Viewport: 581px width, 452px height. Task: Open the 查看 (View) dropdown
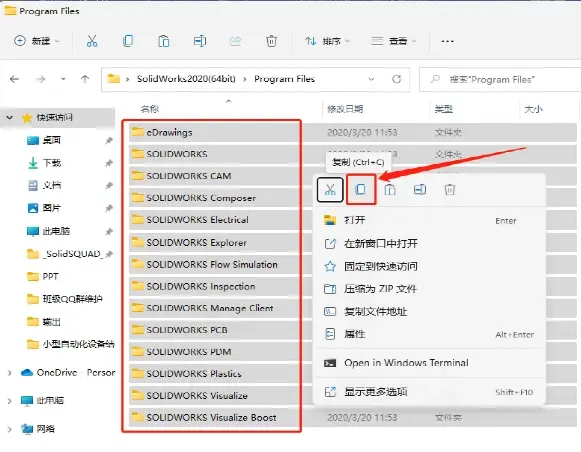pos(394,41)
